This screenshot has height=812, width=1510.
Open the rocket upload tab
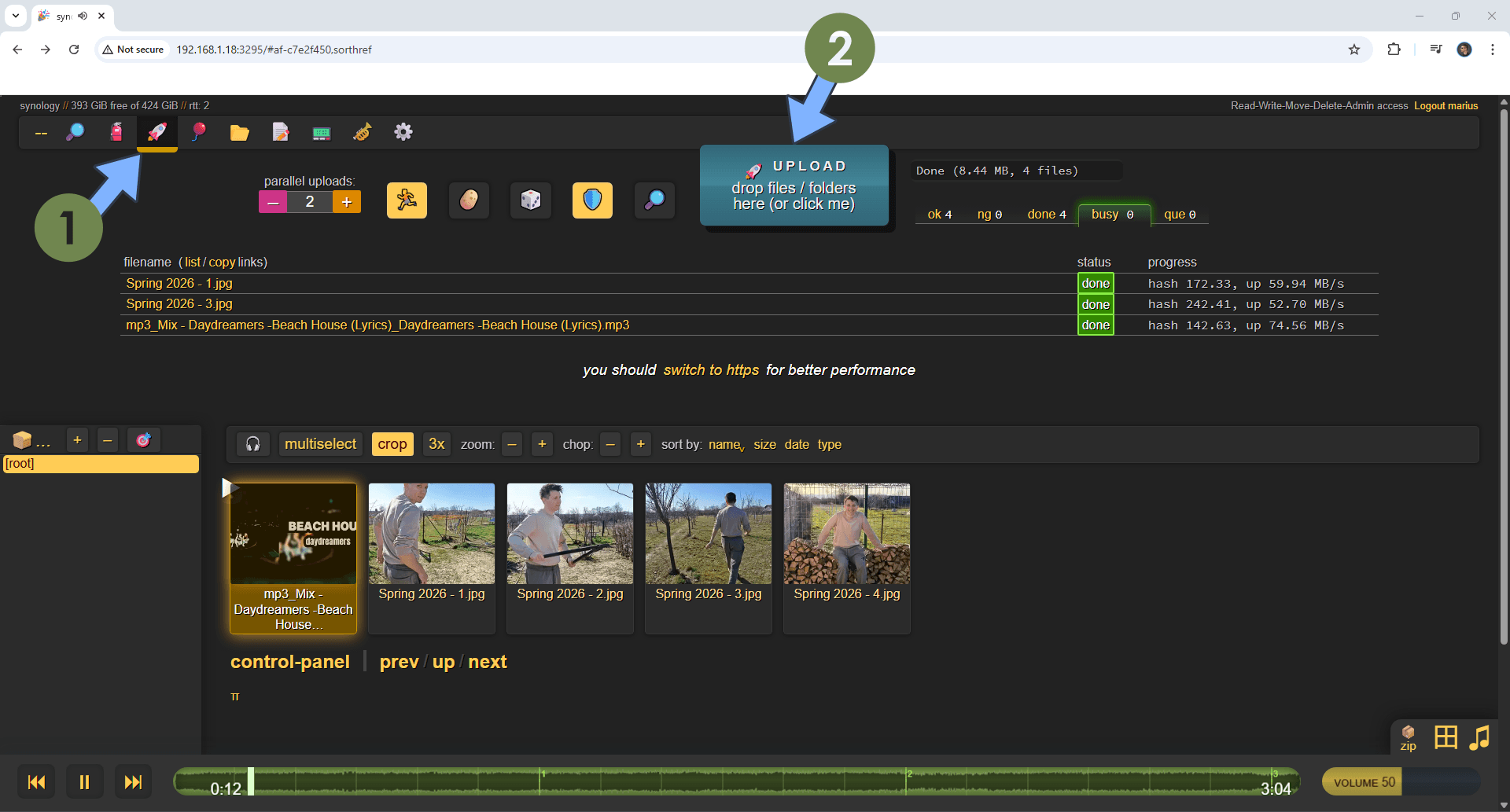click(157, 132)
